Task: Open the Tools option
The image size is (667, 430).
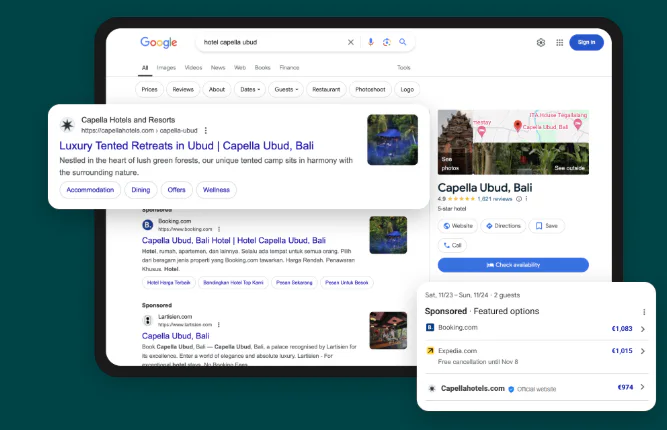Action: 404,68
